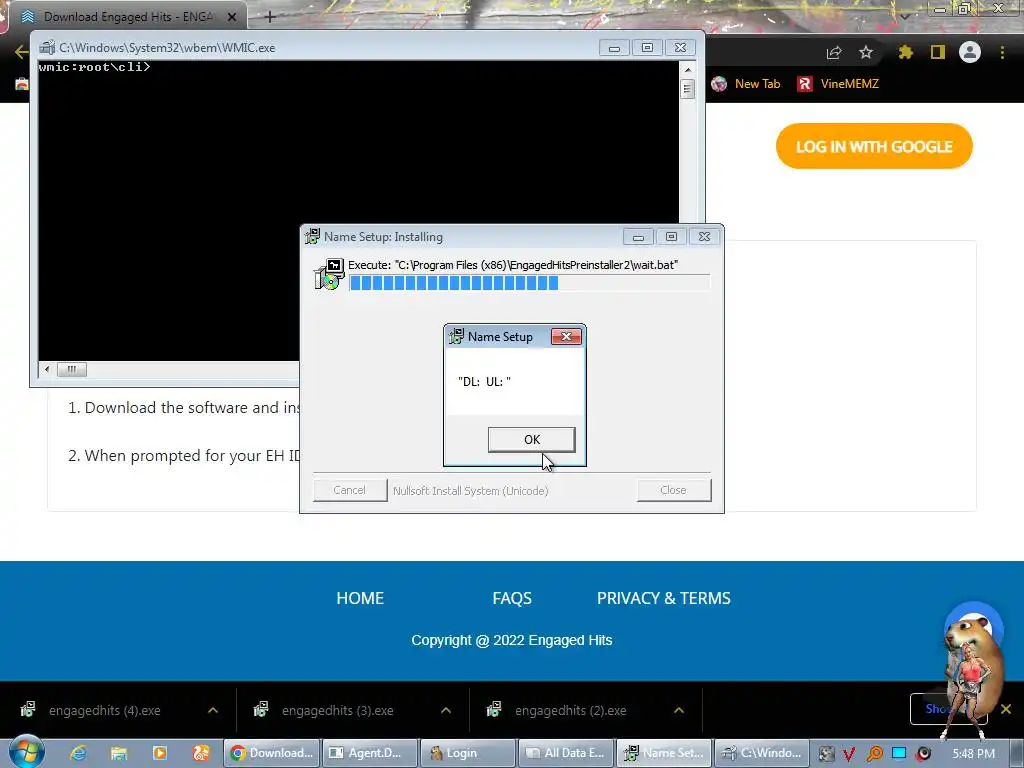The width and height of the screenshot is (1024, 768).
Task: Close the Chrome downloads bar
Action: coord(1006,709)
